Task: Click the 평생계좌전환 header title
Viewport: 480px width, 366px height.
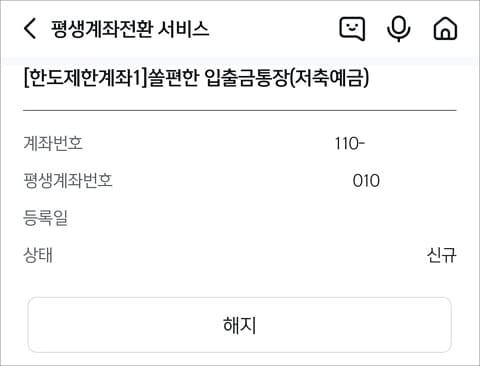Action: click(x=102, y=29)
